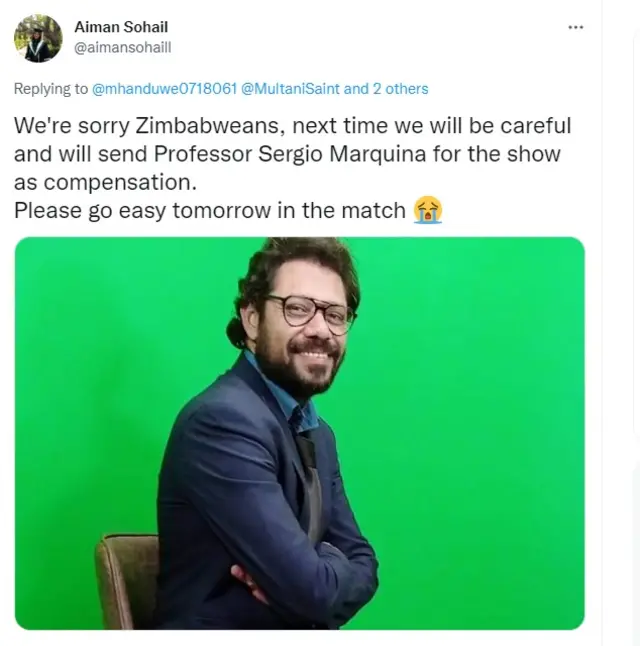Click the man's hair bun in photo

point(236,333)
